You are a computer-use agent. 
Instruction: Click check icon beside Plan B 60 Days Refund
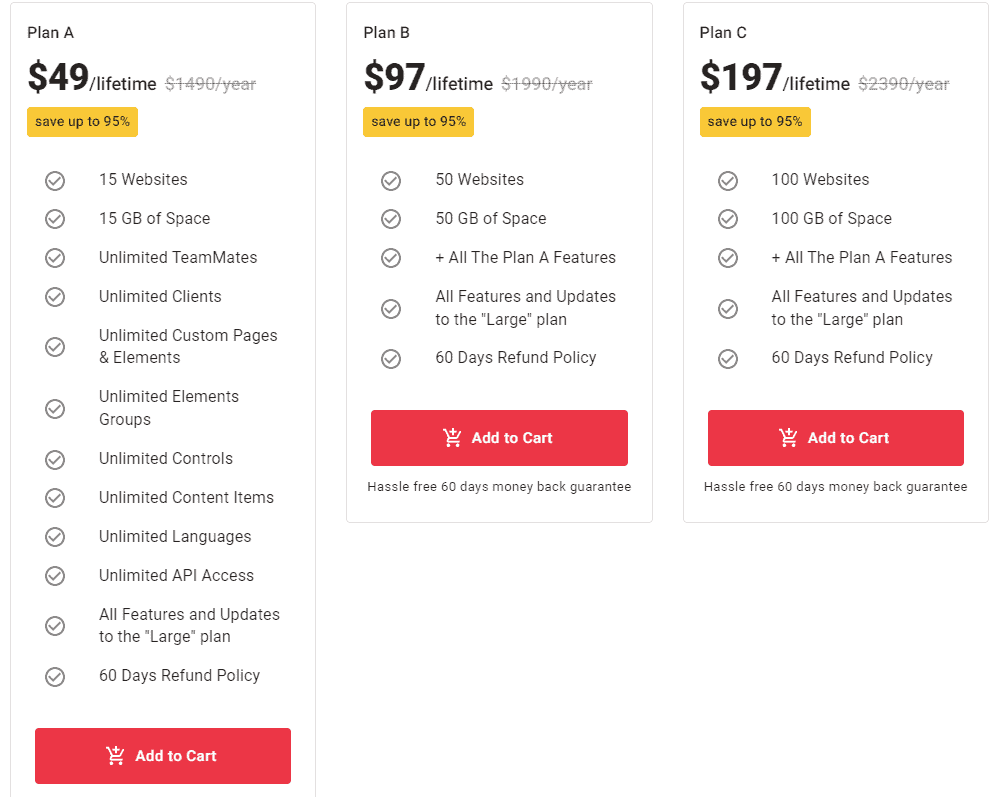[391, 358]
